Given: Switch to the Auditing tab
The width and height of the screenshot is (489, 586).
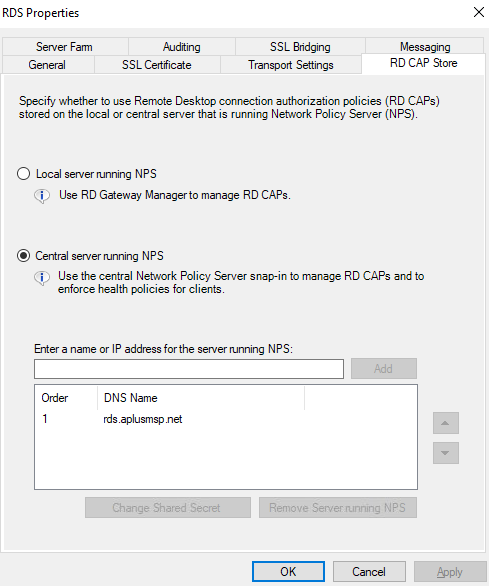Looking at the screenshot, I should click(x=182, y=47).
